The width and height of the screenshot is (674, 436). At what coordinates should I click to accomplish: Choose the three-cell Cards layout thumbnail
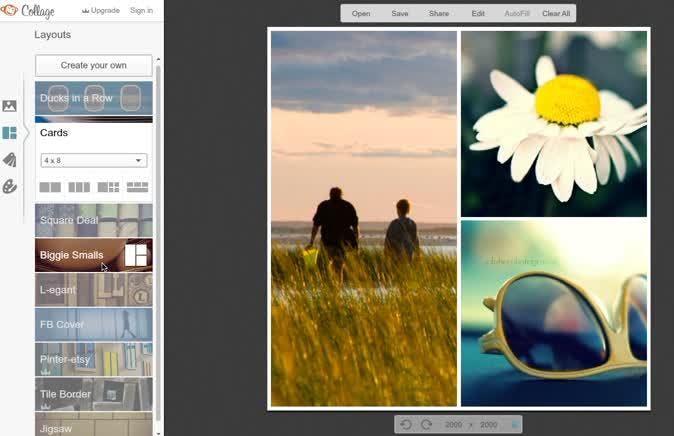point(79,187)
